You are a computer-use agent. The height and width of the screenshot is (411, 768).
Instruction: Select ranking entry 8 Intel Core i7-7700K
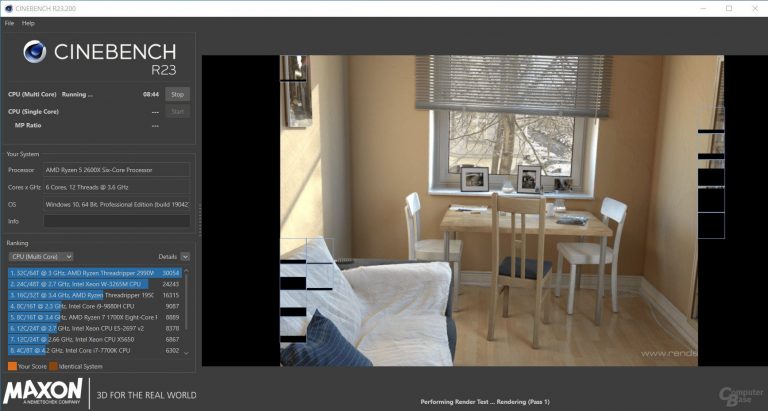[95, 351]
